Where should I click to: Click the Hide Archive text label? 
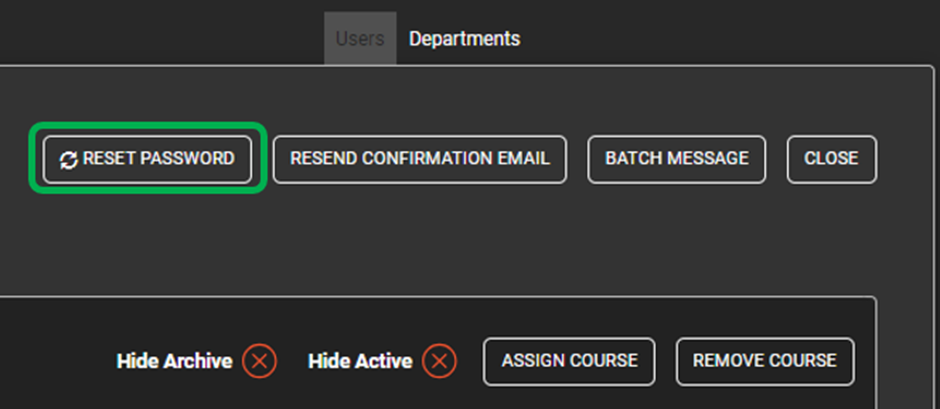pos(174,361)
